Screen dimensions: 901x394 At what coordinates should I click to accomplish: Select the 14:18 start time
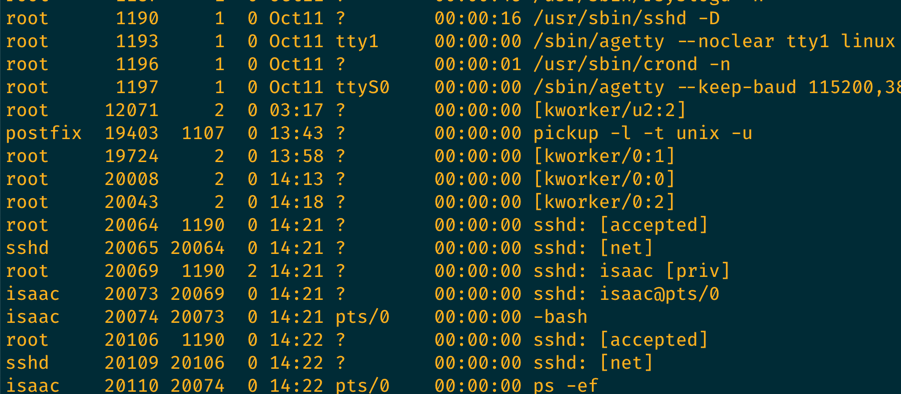coord(296,202)
